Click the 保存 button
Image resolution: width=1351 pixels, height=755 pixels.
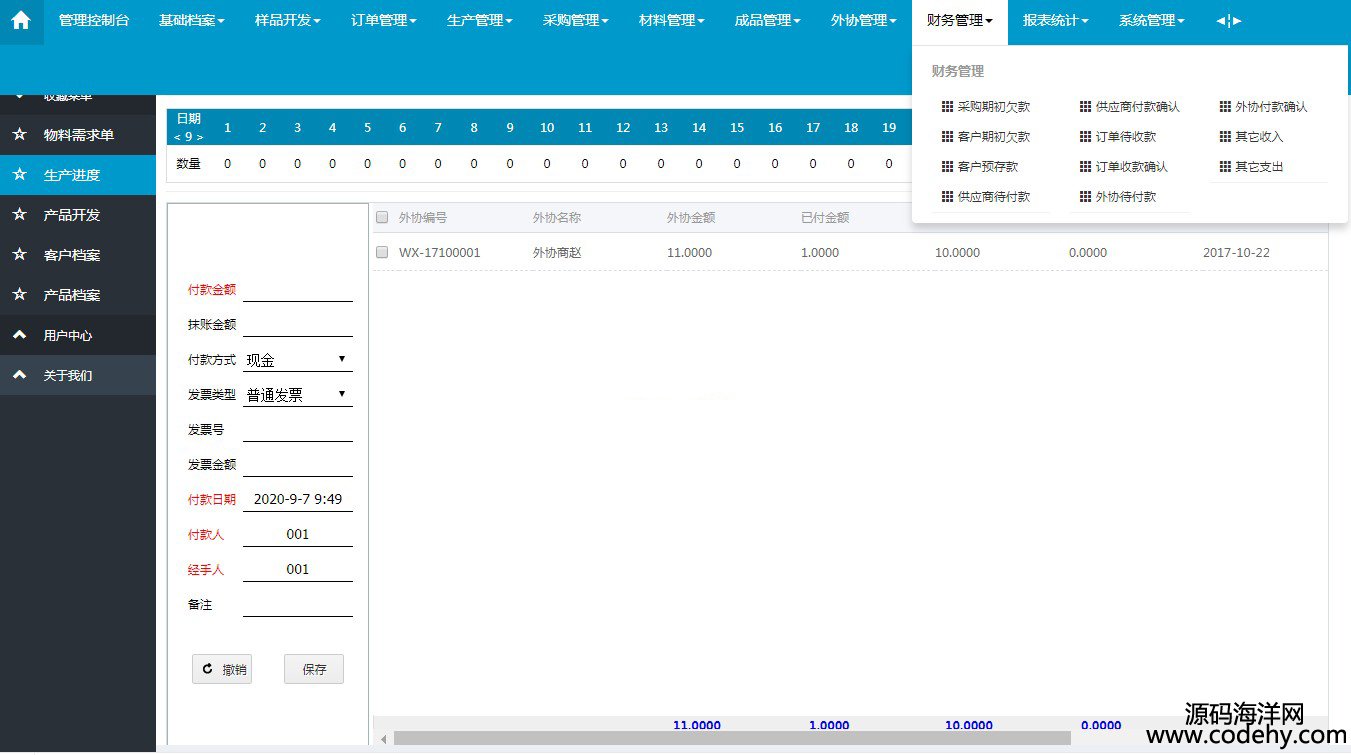point(314,669)
